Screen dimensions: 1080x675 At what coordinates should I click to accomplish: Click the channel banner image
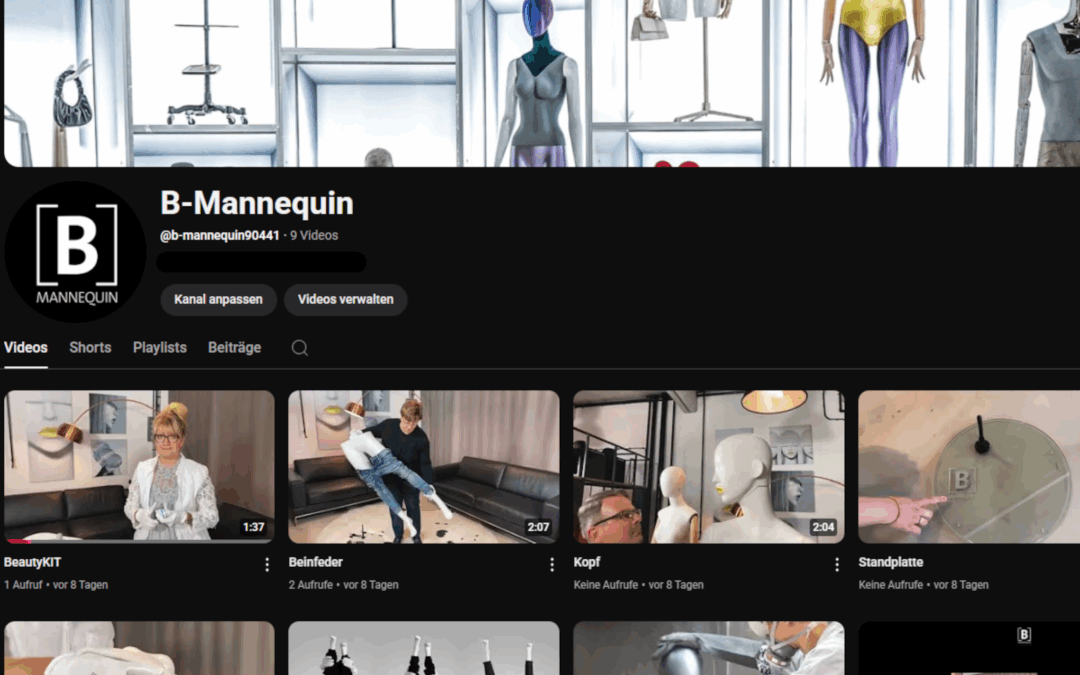542,83
